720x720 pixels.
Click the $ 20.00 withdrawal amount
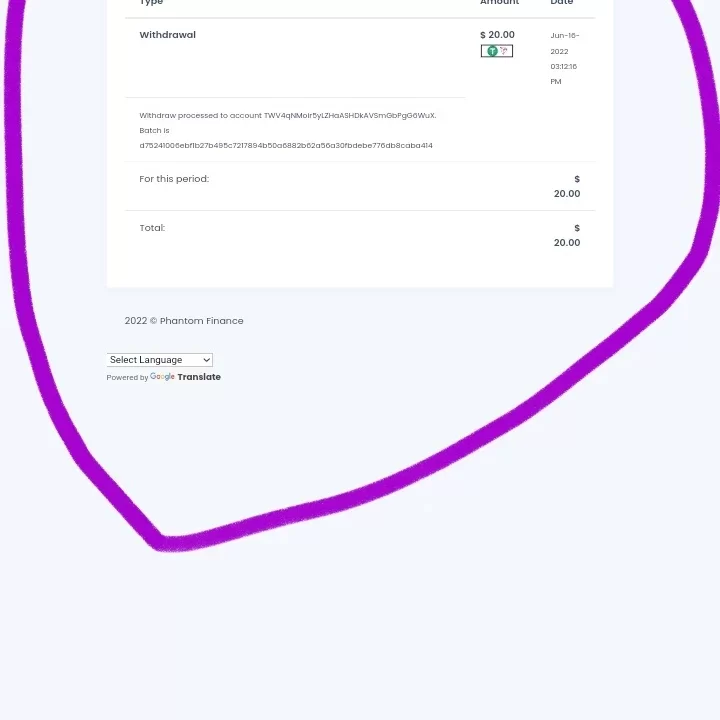click(x=497, y=35)
